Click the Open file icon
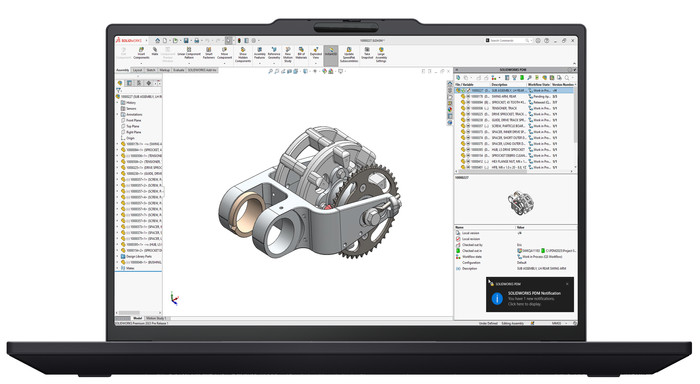This screenshot has width=700, height=384. (x=175, y=40)
